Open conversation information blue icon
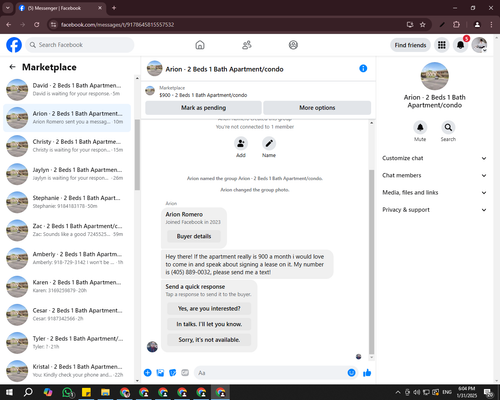The image size is (500, 400). [x=363, y=68]
